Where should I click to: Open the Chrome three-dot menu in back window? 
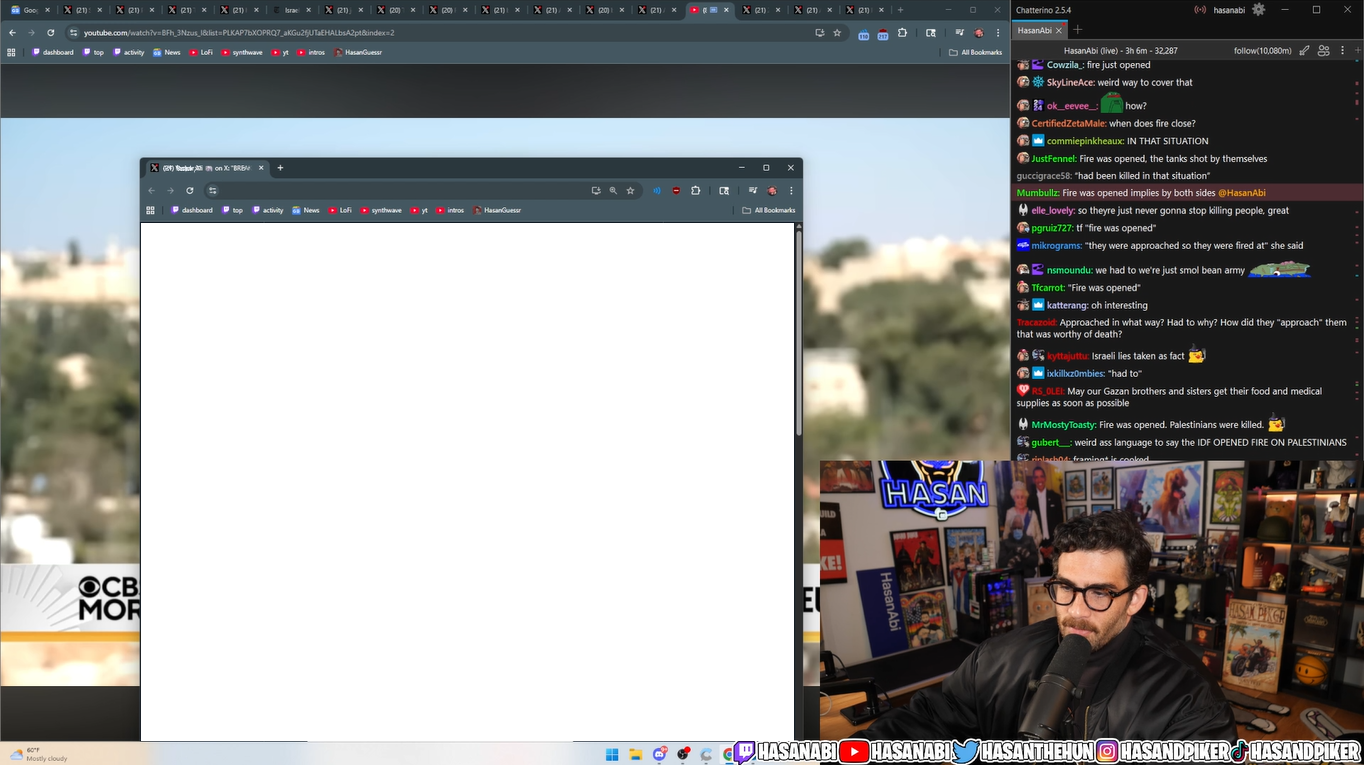tap(998, 32)
